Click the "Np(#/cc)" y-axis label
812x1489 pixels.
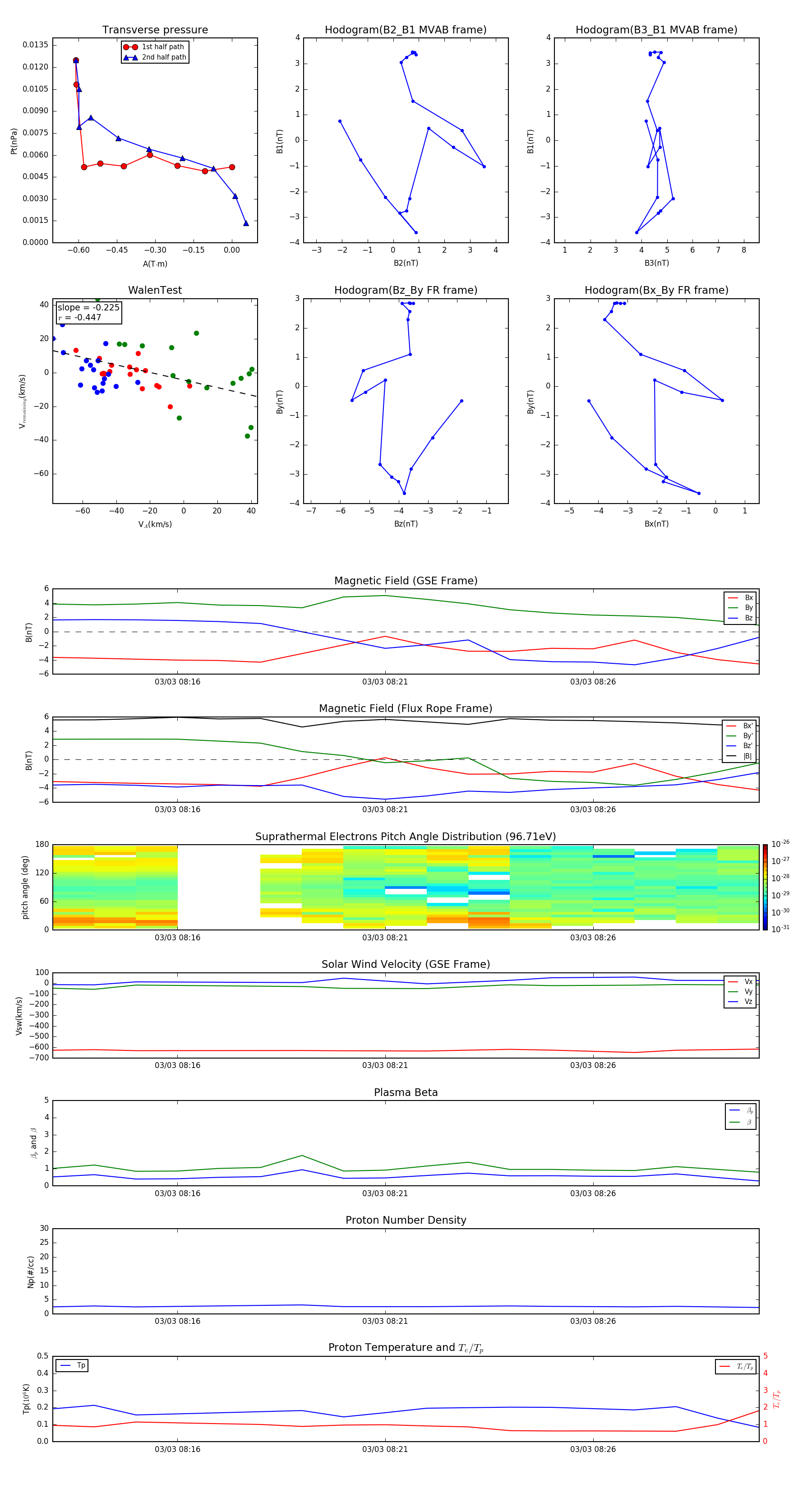pyautogui.click(x=31, y=1272)
